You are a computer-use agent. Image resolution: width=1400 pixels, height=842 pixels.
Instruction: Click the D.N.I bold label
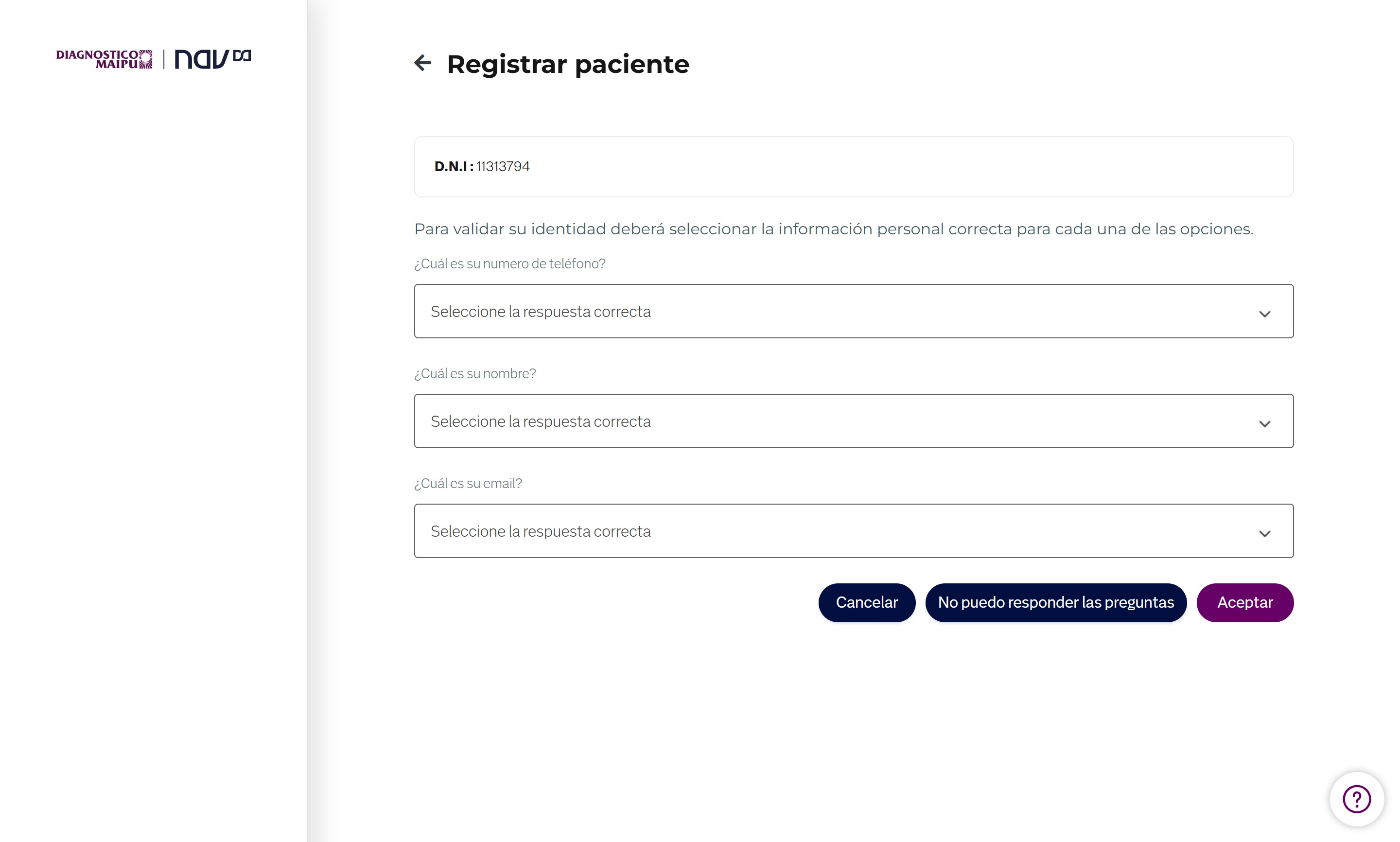[x=454, y=166]
